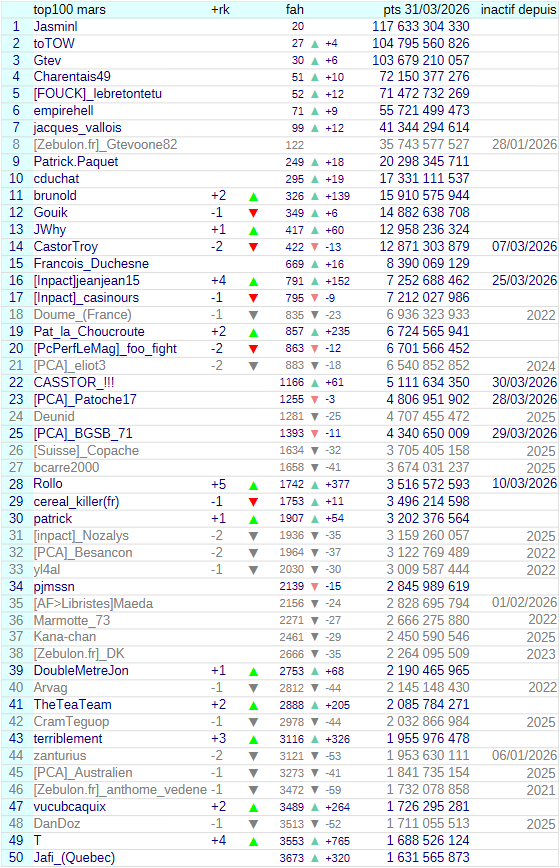Open the Charentais49 player entry
This screenshot has width=560, height=868.
coord(72,76)
